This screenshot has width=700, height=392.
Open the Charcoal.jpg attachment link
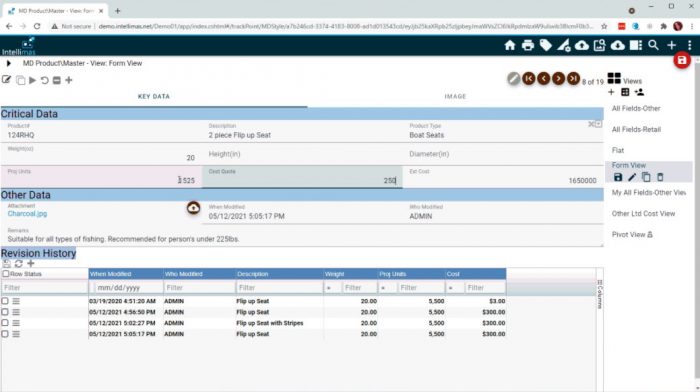point(27,214)
